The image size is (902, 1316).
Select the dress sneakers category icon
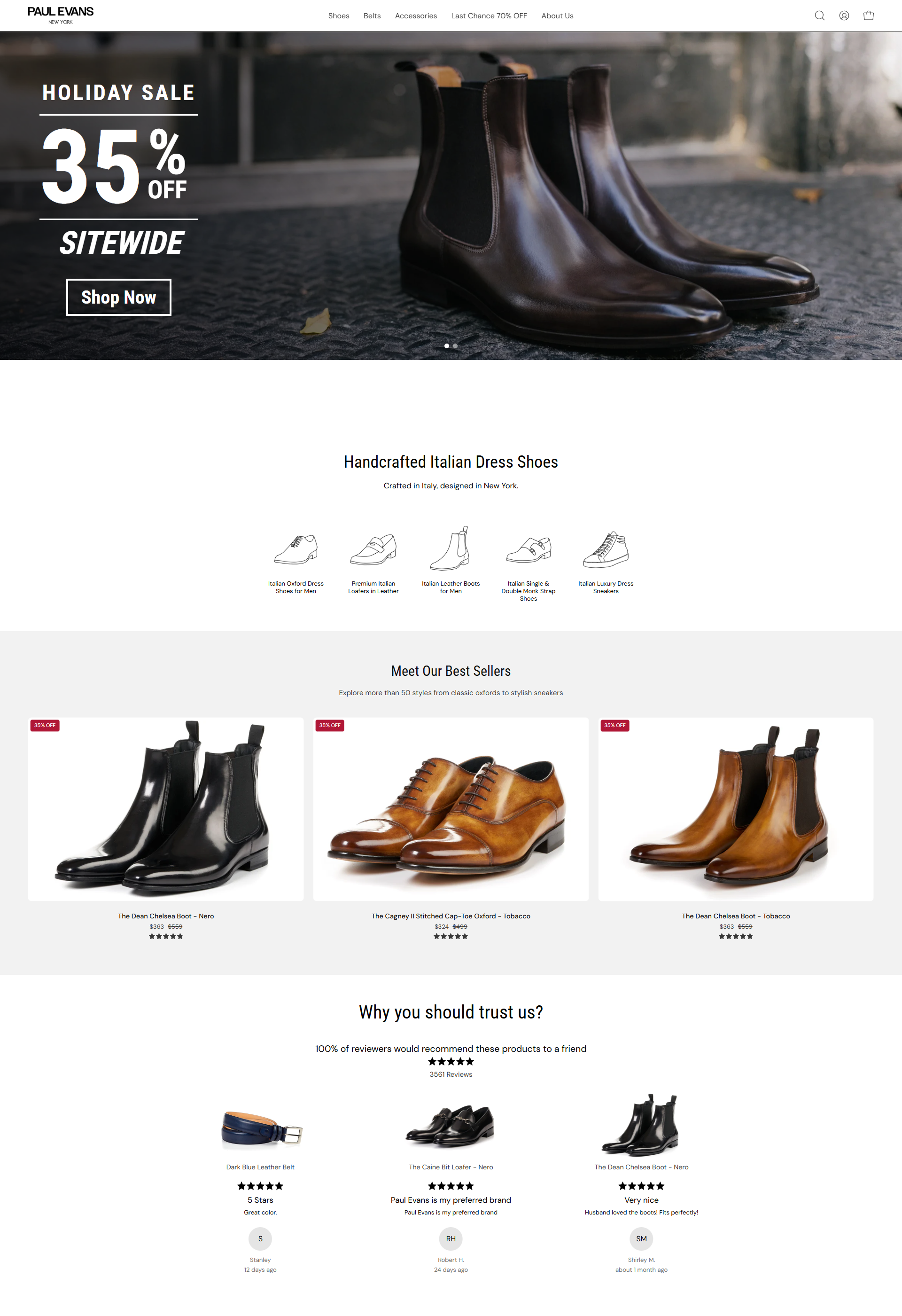606,548
